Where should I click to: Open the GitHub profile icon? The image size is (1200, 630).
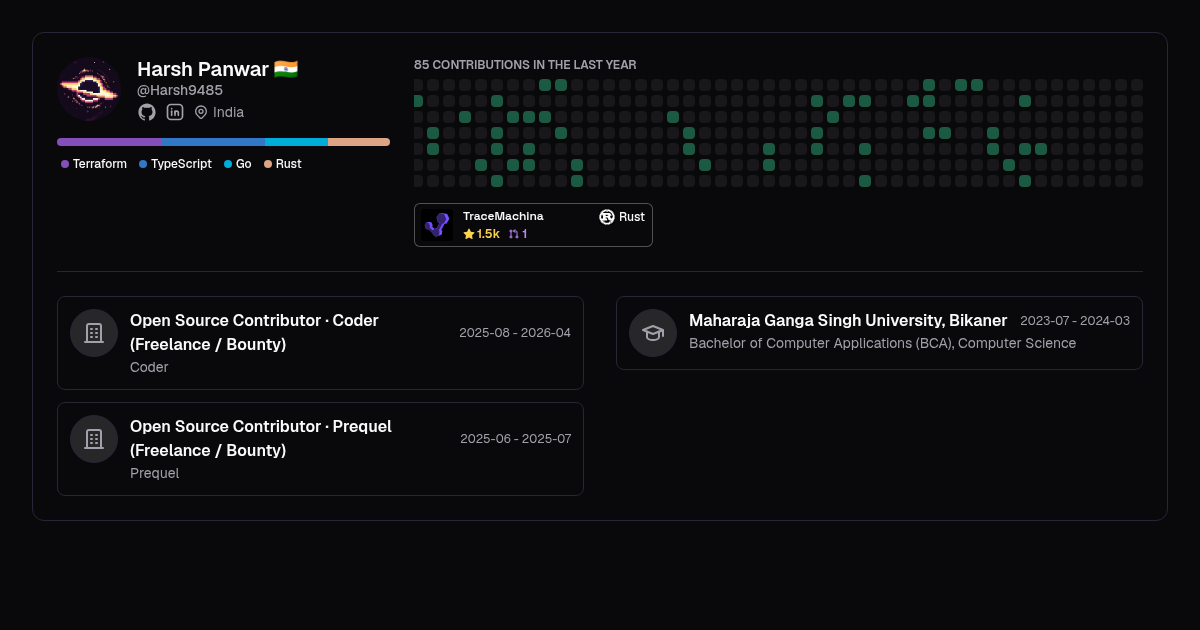tap(147, 112)
